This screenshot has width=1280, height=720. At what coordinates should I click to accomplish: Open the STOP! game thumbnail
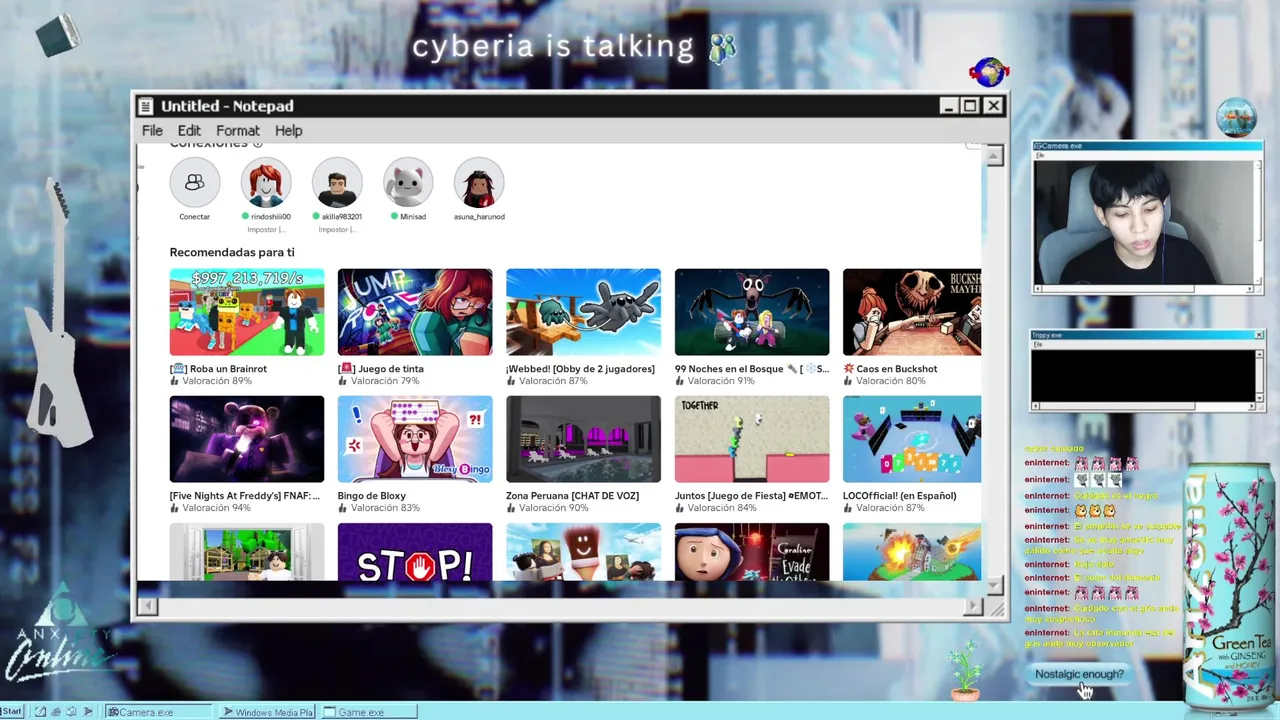coord(415,552)
